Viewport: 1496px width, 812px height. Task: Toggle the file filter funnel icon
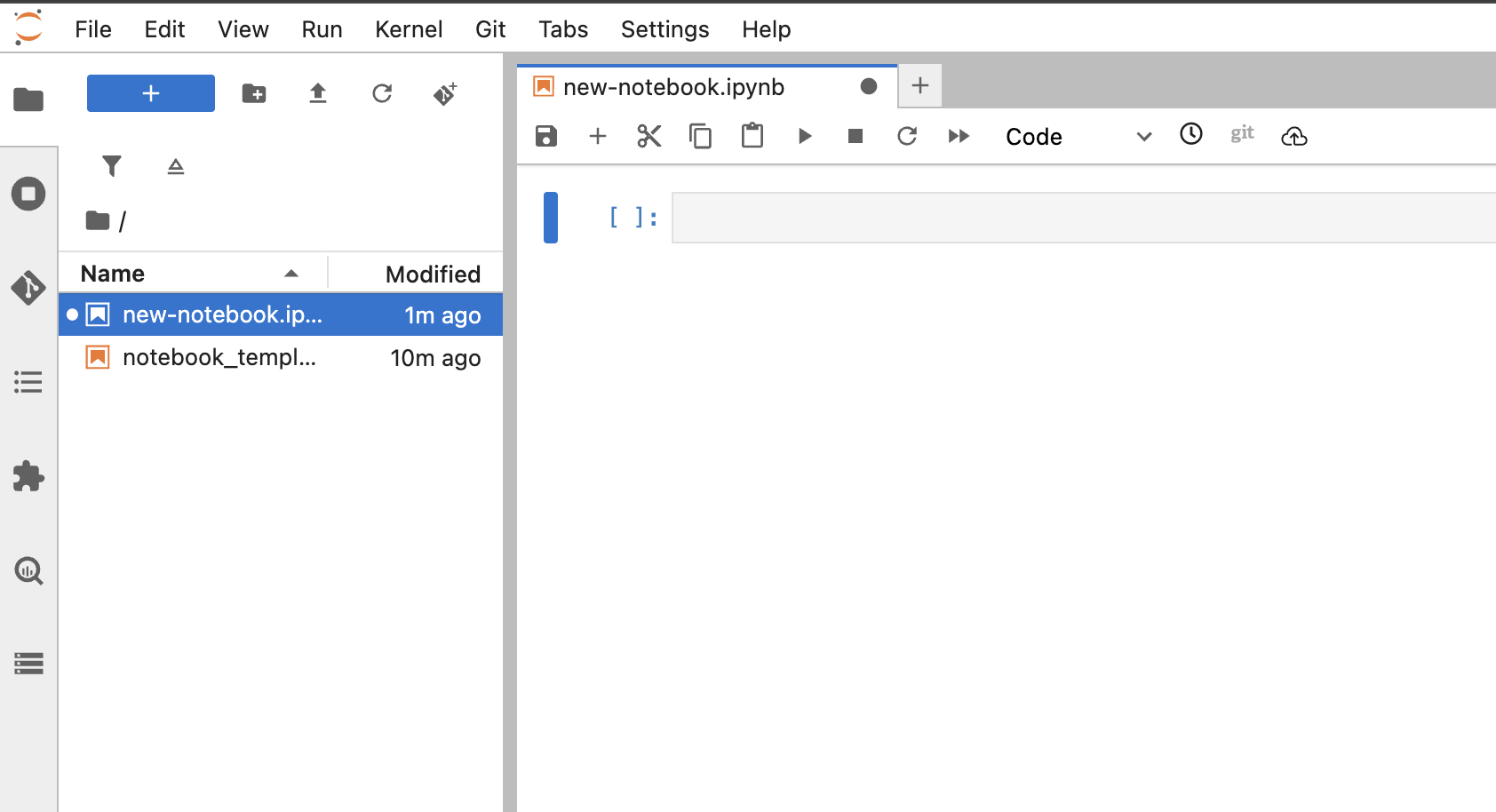pos(112,166)
